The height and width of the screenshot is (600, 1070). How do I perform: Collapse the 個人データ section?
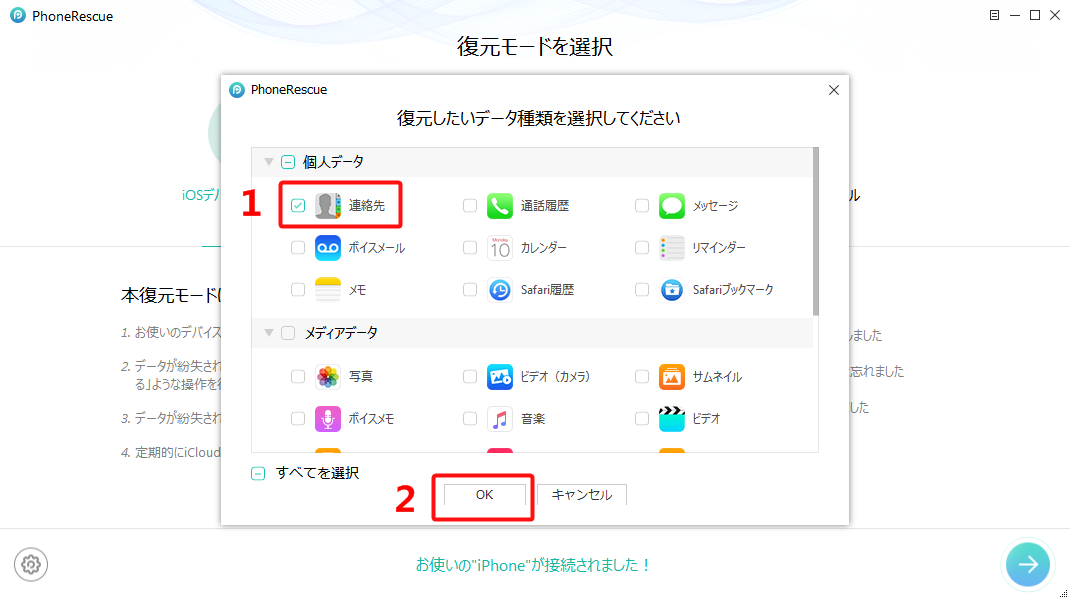269,162
